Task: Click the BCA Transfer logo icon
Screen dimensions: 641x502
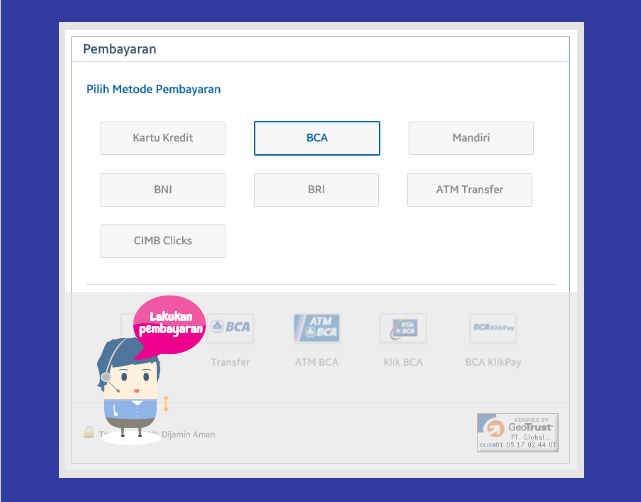Action: pos(231,328)
